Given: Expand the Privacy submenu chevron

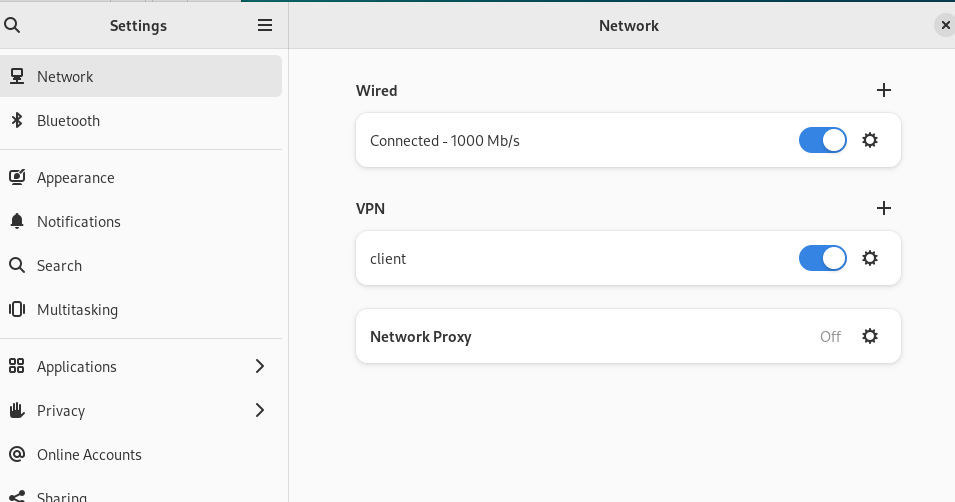Looking at the screenshot, I should [x=260, y=410].
